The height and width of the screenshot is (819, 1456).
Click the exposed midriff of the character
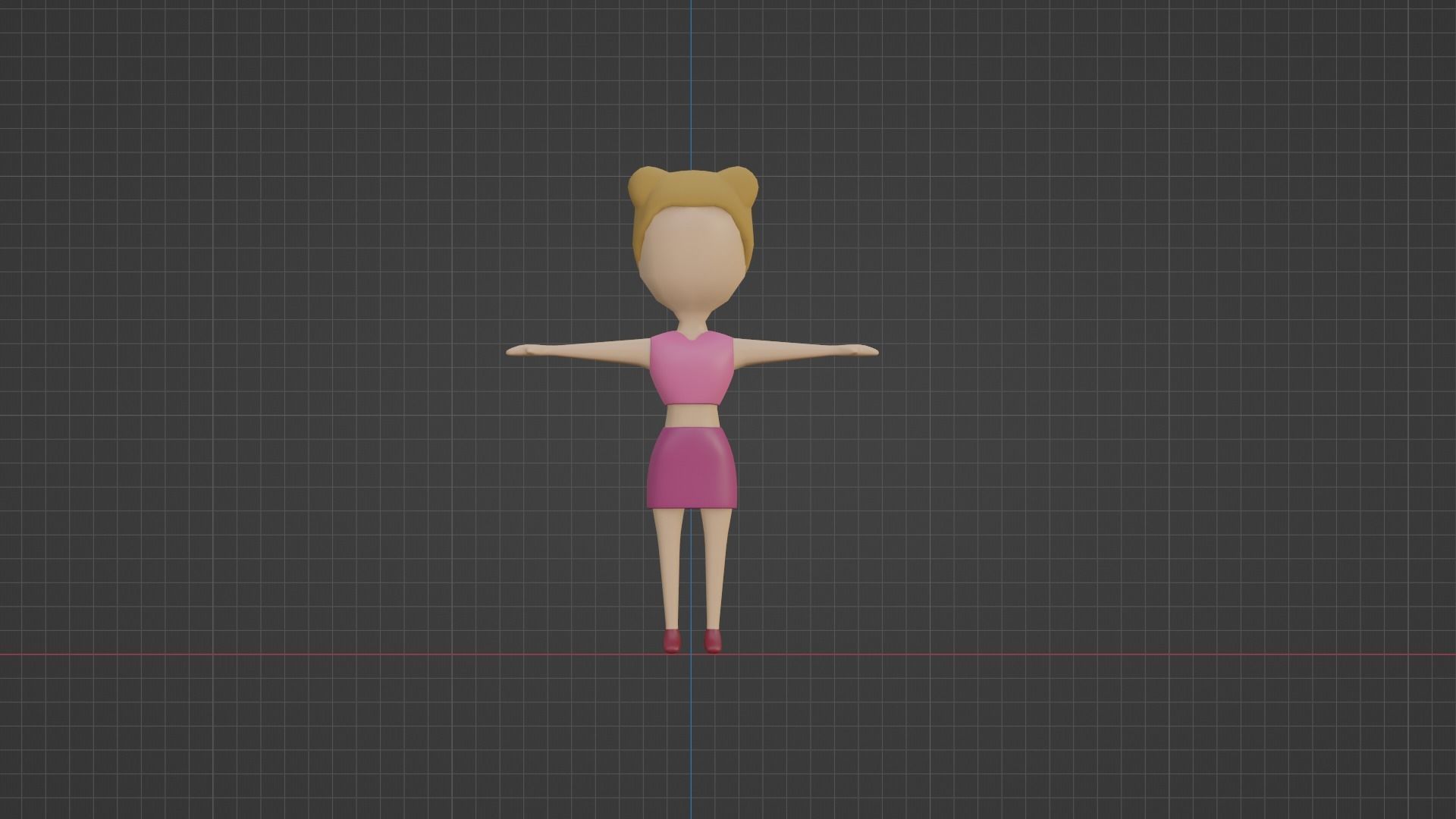point(692,416)
